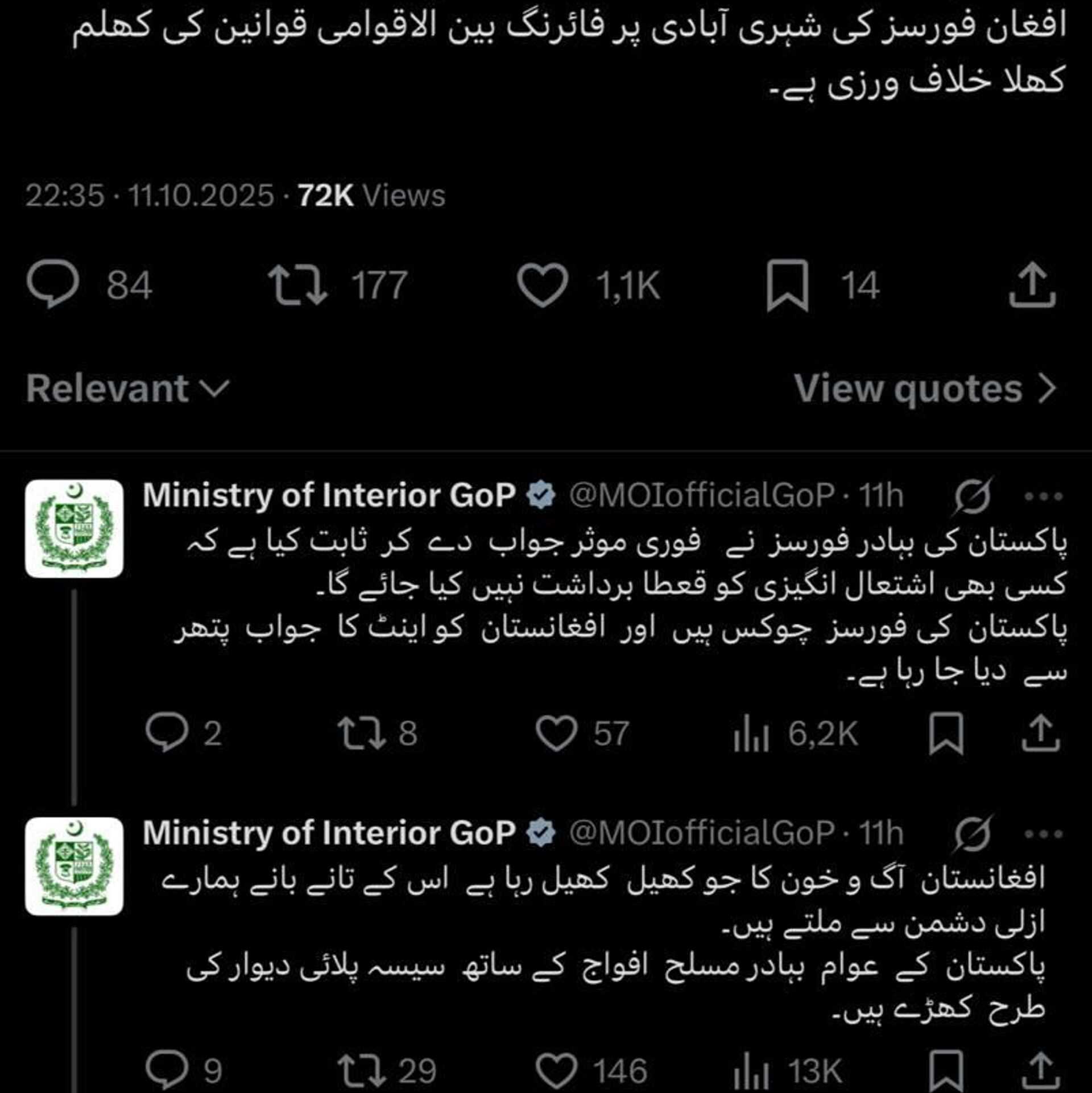Open more options on second reply
The image size is (1092, 1093).
tap(1043, 834)
